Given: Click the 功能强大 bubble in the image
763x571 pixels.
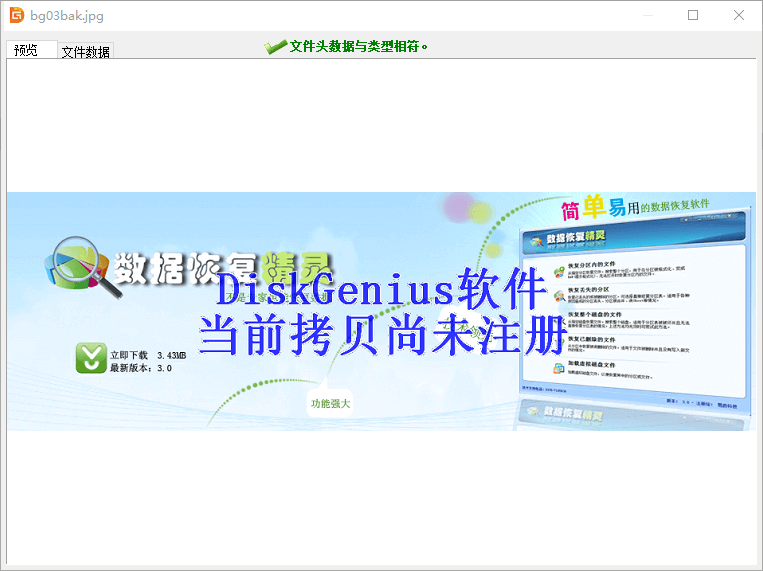Looking at the screenshot, I should pos(330,404).
